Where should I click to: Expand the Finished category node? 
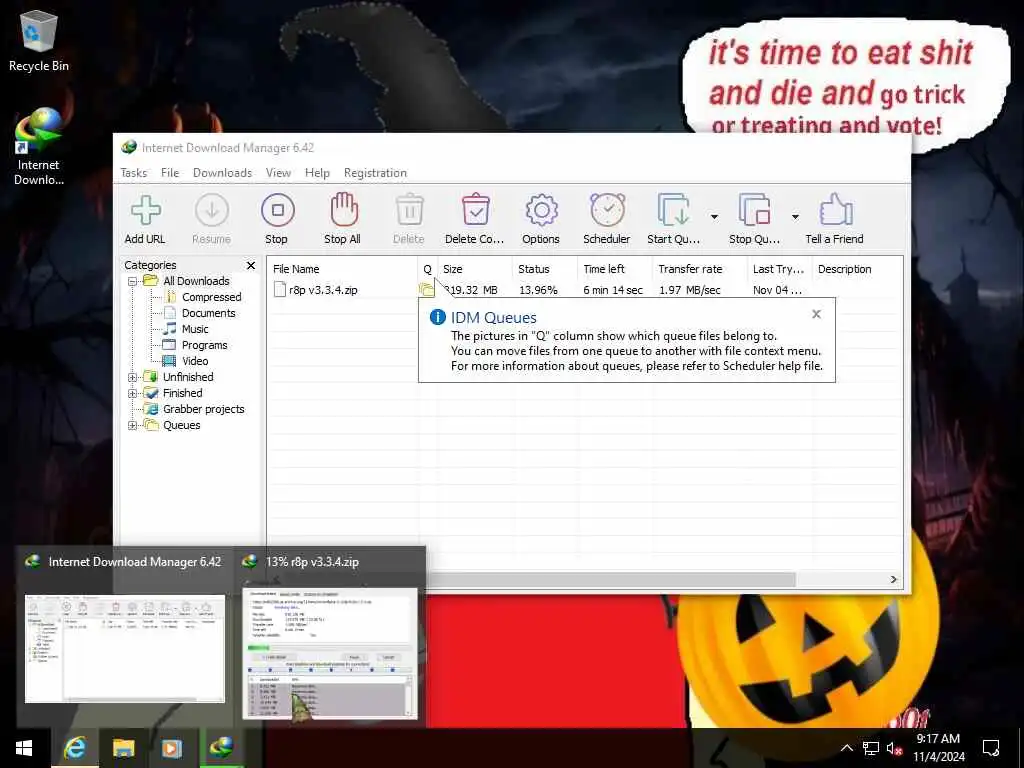(x=133, y=394)
